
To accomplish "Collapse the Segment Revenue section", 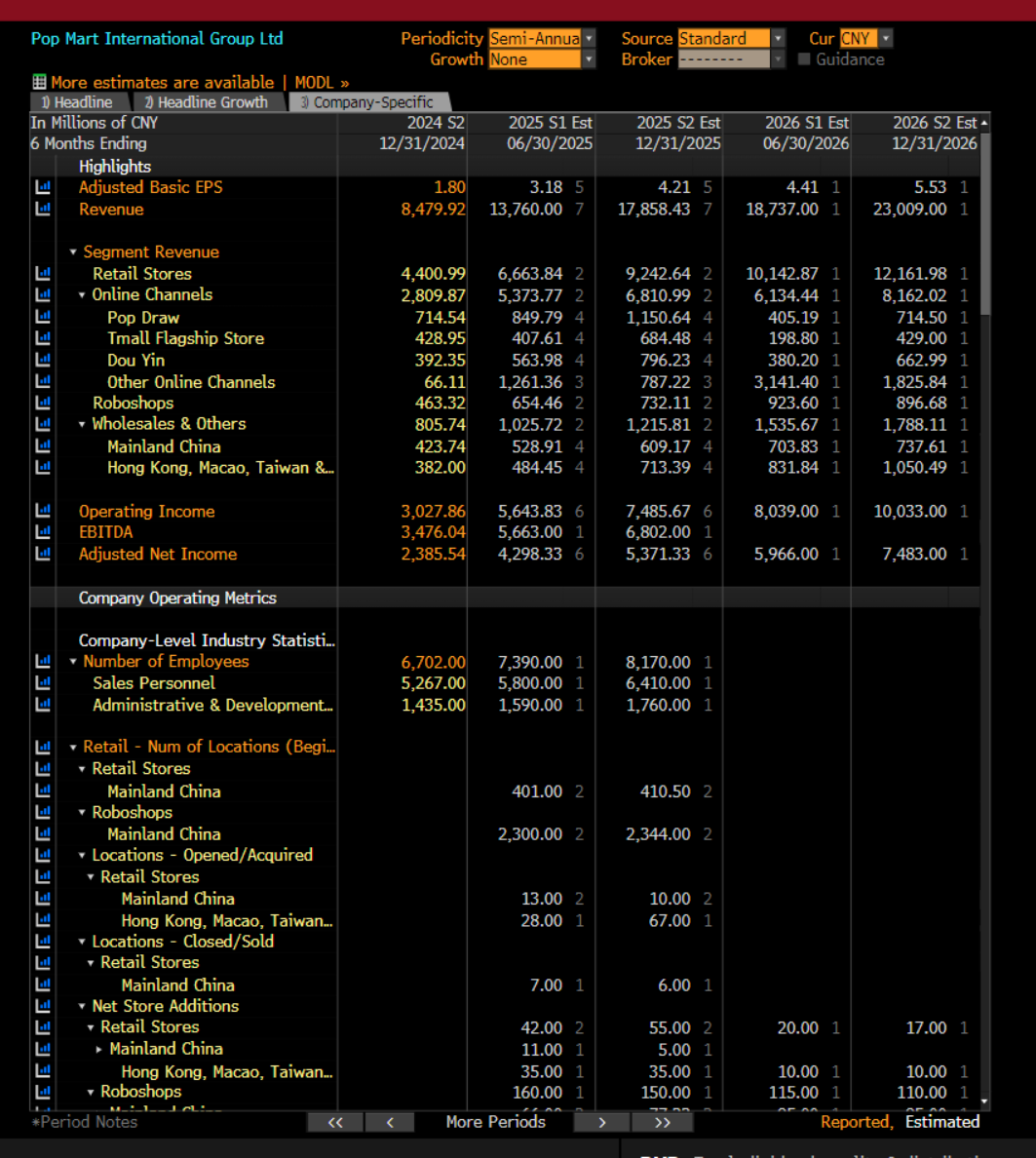I will pyautogui.click(x=73, y=252).
